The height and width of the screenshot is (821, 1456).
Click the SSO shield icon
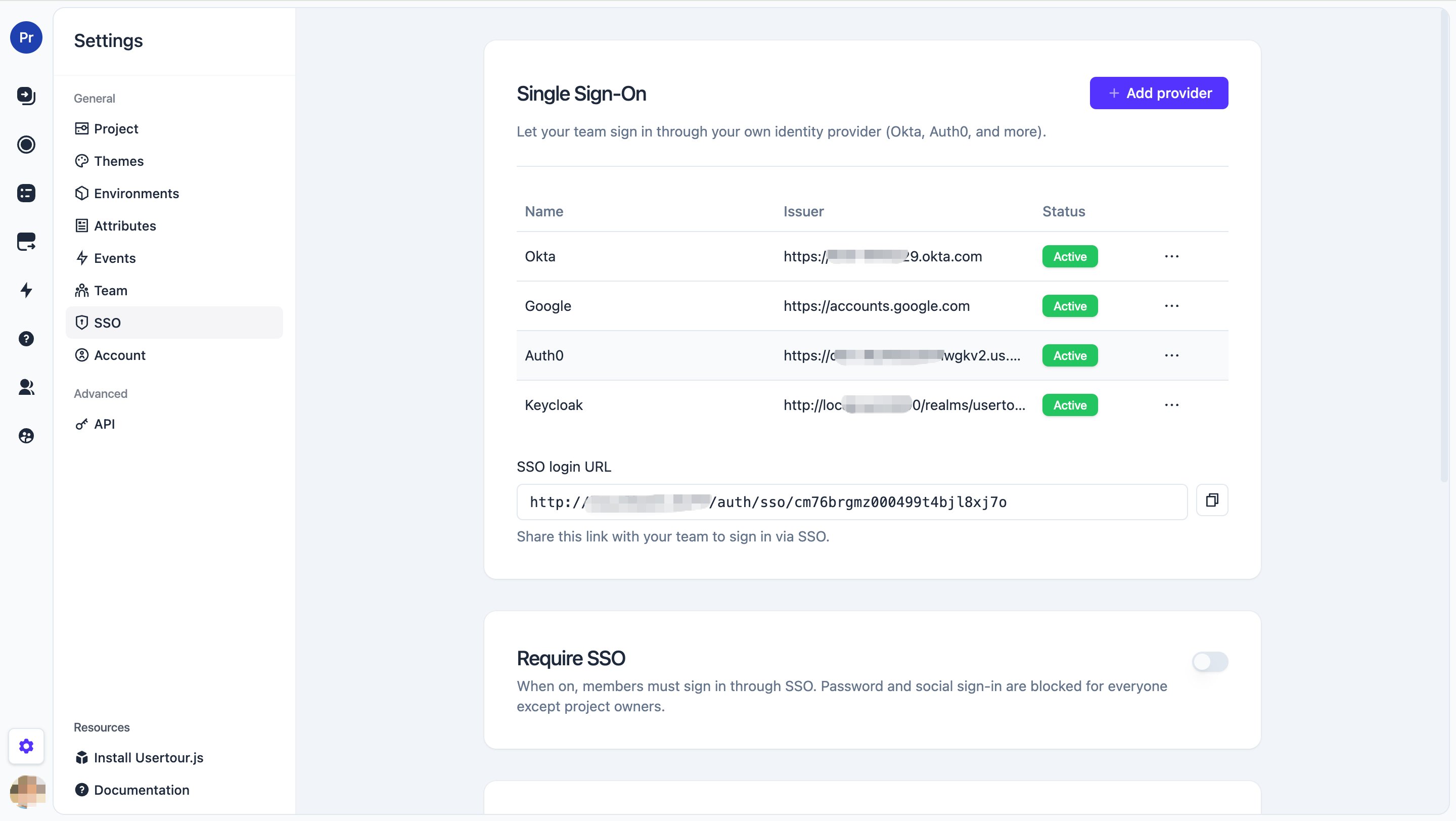click(81, 323)
